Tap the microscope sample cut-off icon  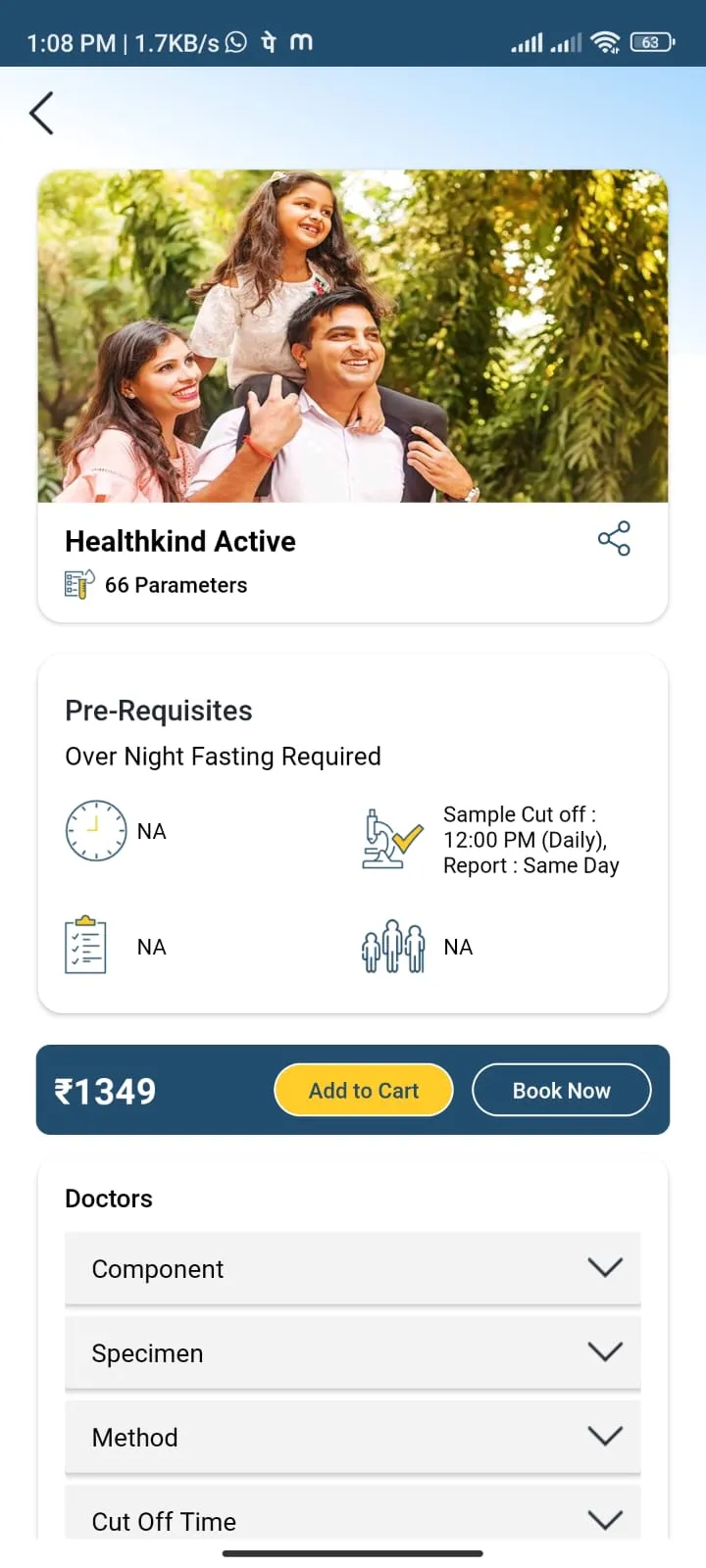coord(392,840)
